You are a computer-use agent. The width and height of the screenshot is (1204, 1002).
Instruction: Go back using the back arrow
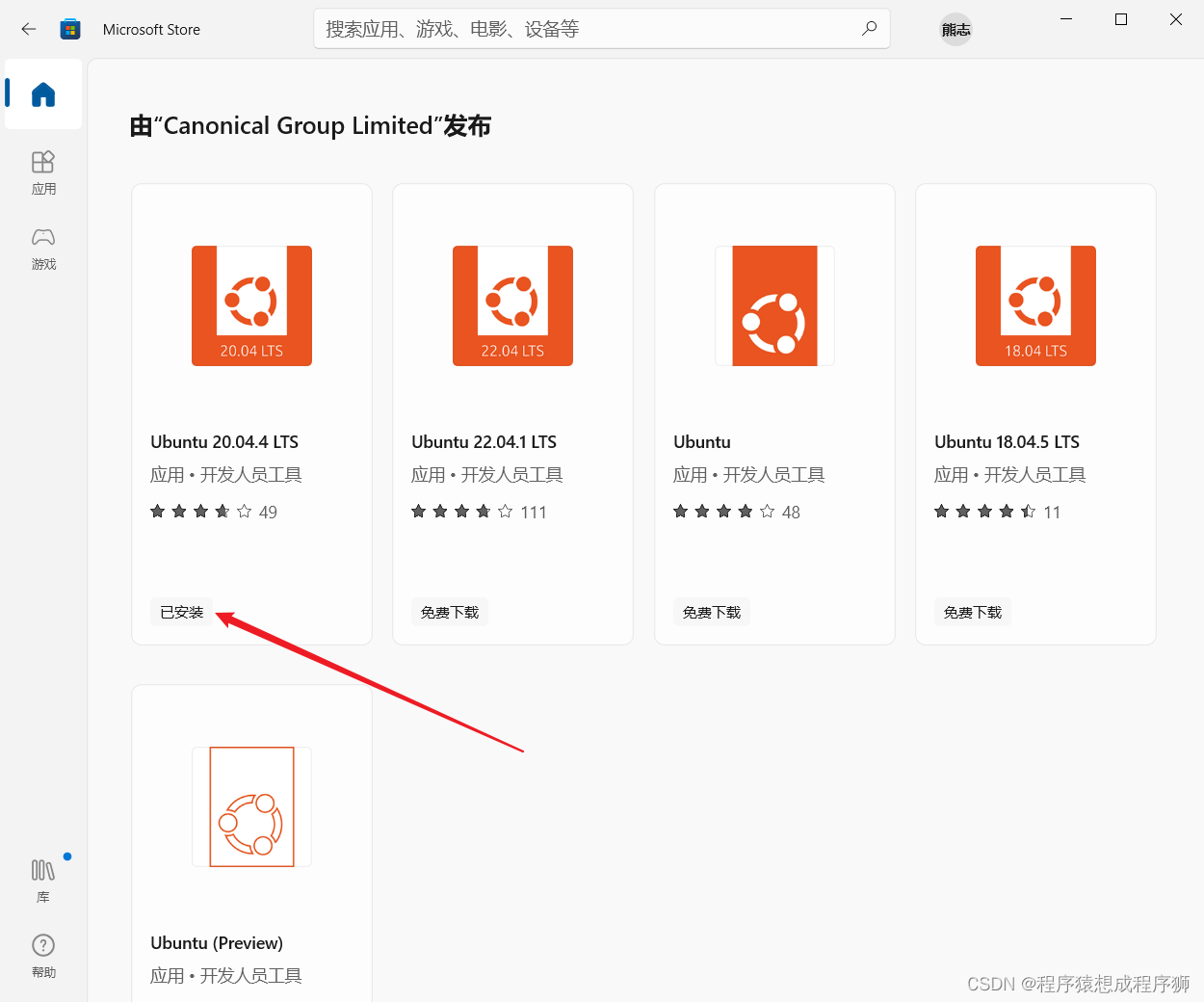point(29,29)
